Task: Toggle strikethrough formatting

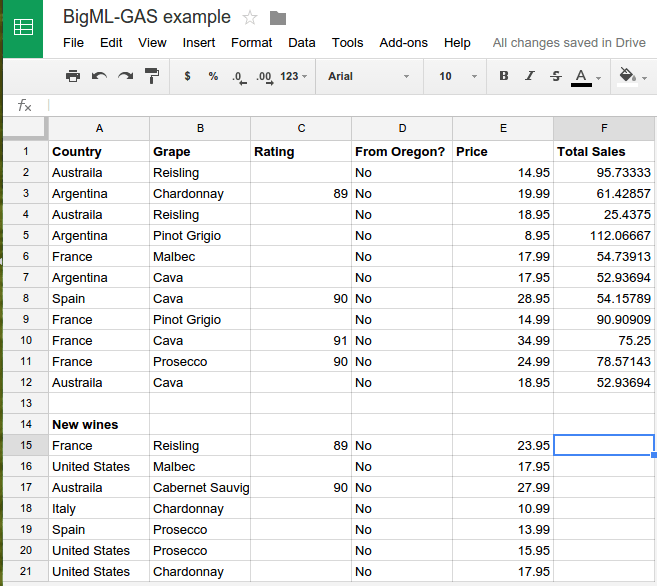Action: click(x=556, y=76)
